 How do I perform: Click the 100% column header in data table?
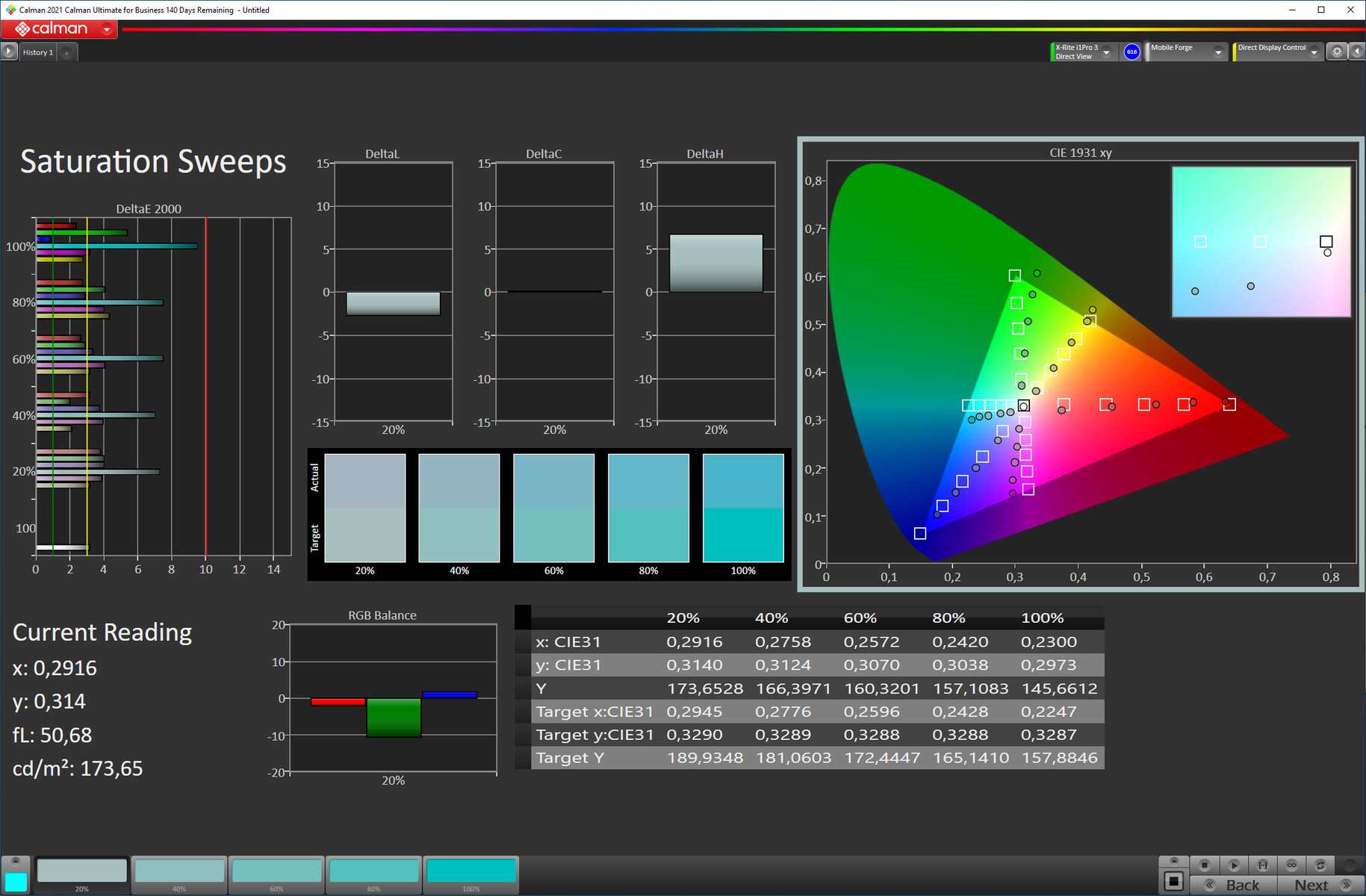1042,617
